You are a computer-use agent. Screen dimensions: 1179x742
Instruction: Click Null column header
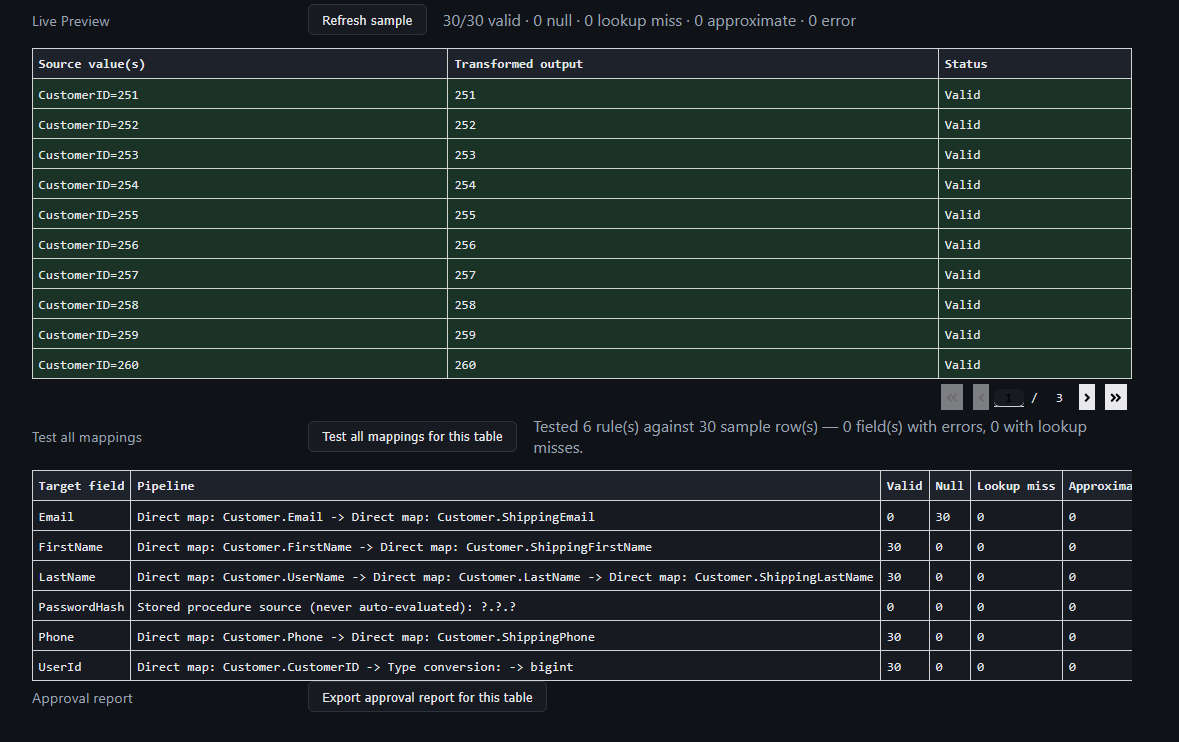(x=950, y=486)
